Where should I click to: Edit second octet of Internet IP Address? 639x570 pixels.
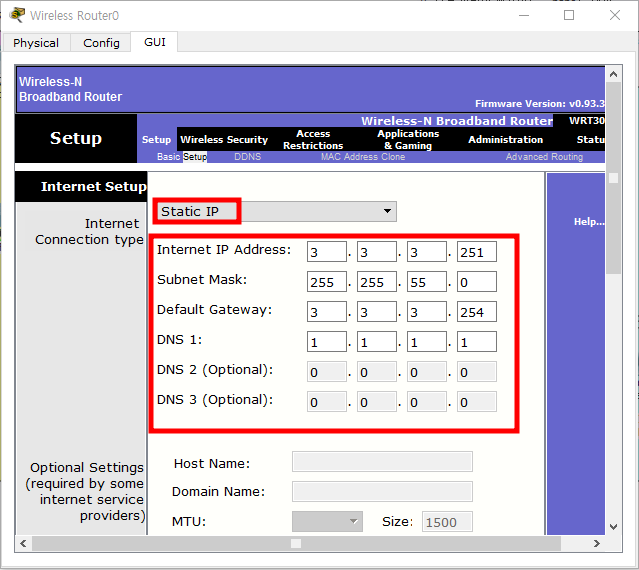pyautogui.click(x=377, y=252)
